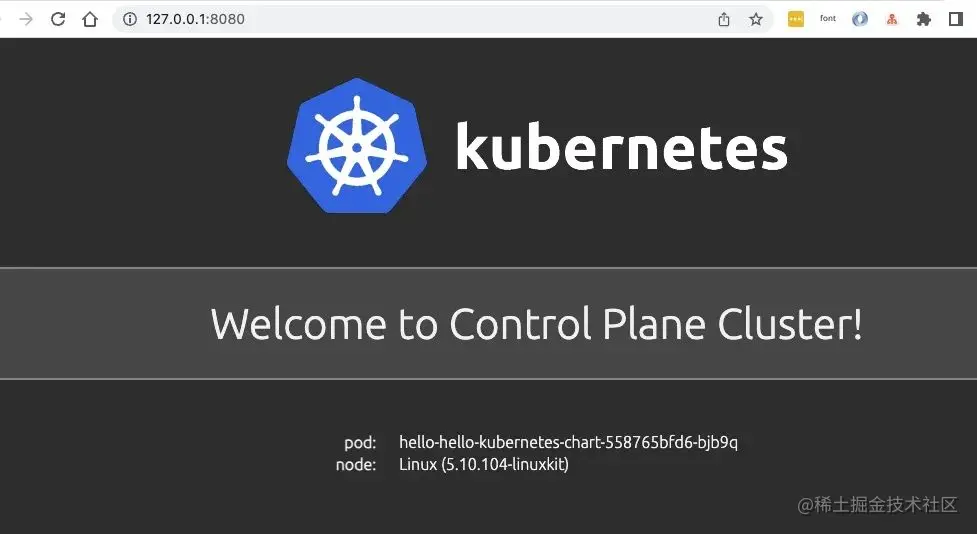977x534 pixels.
Task: View site information icon beside the URL
Action: pos(130,19)
